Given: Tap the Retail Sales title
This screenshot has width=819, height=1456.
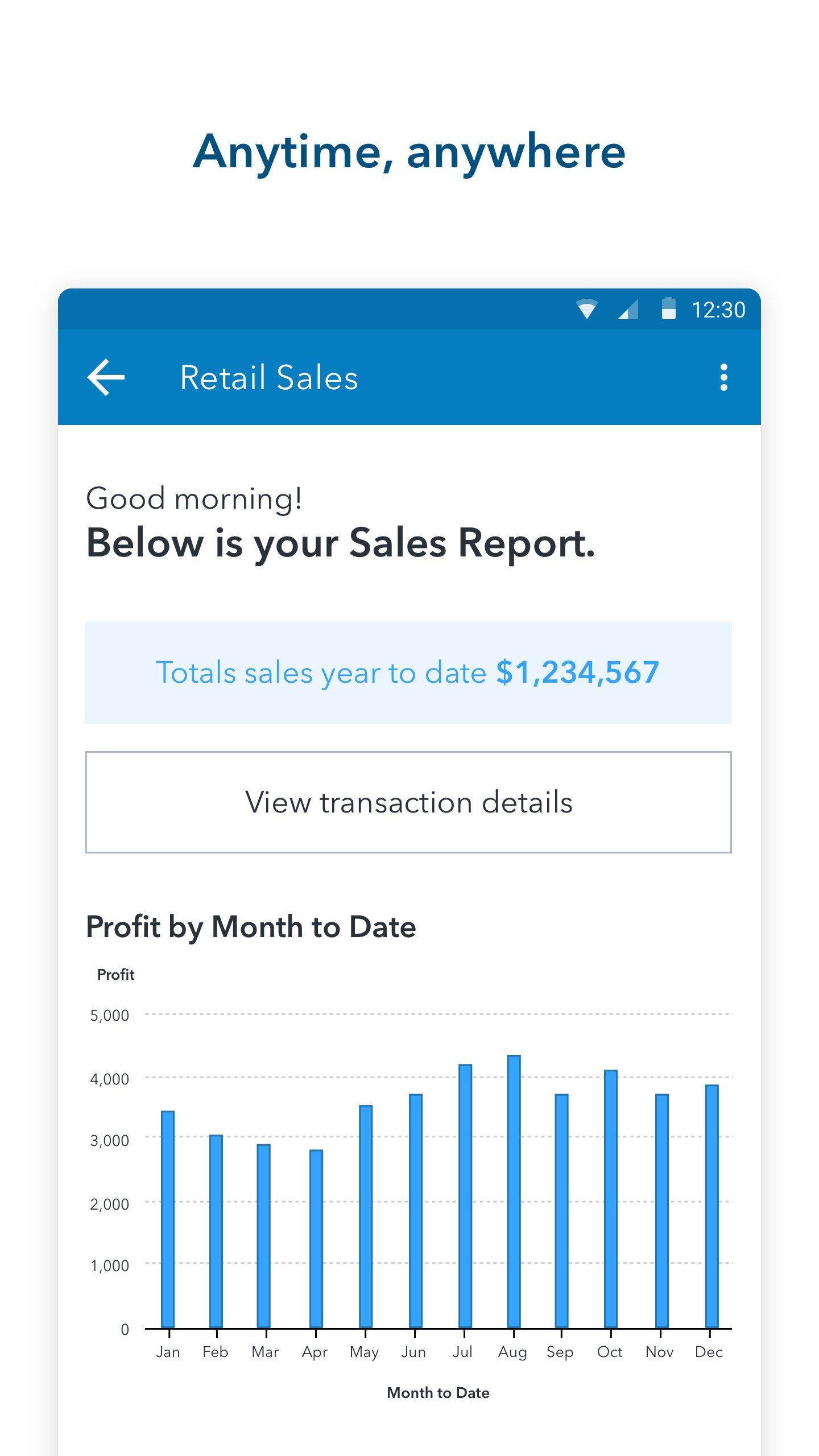Looking at the screenshot, I should click(269, 378).
